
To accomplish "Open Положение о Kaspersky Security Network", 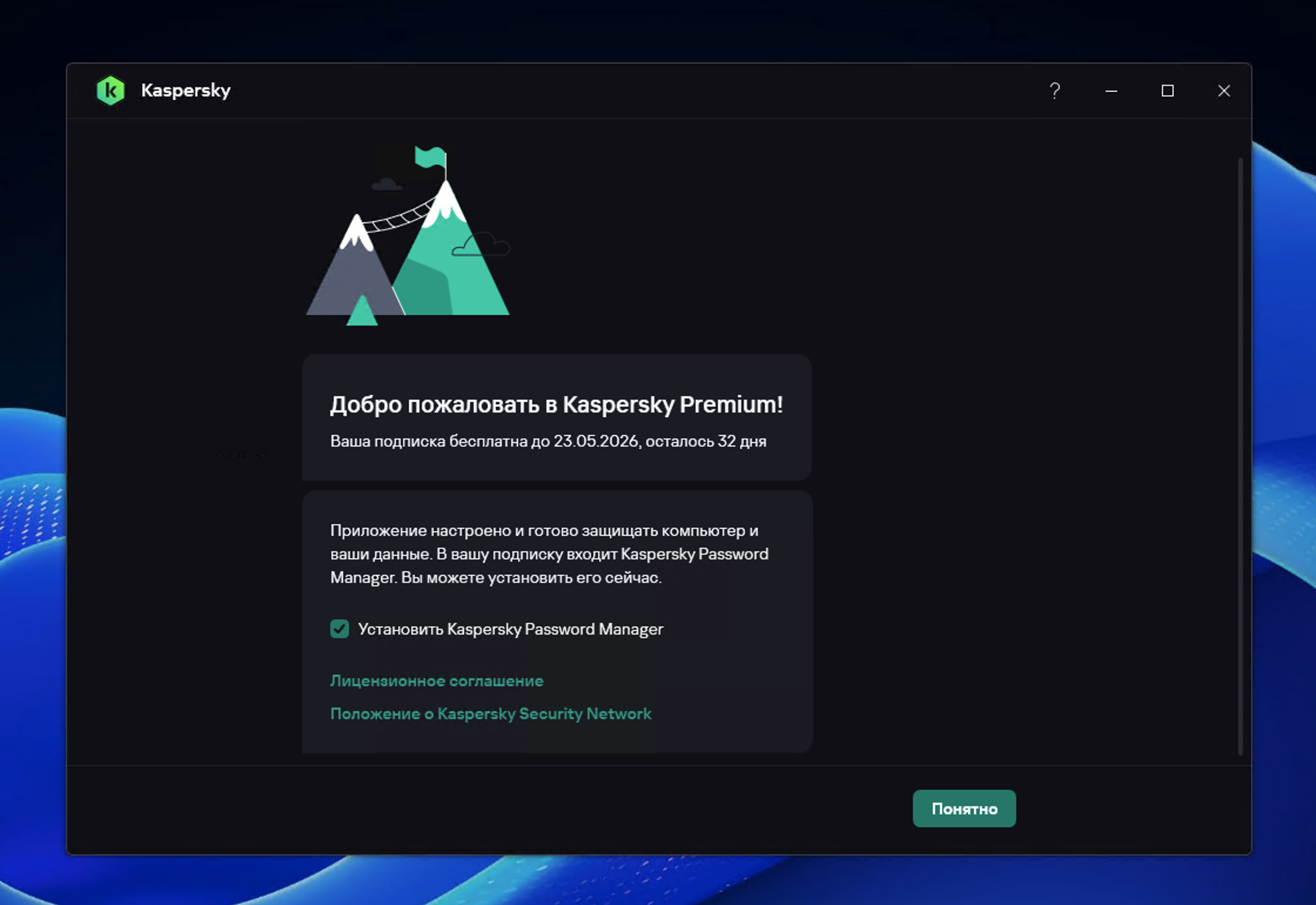I will click(x=491, y=713).
